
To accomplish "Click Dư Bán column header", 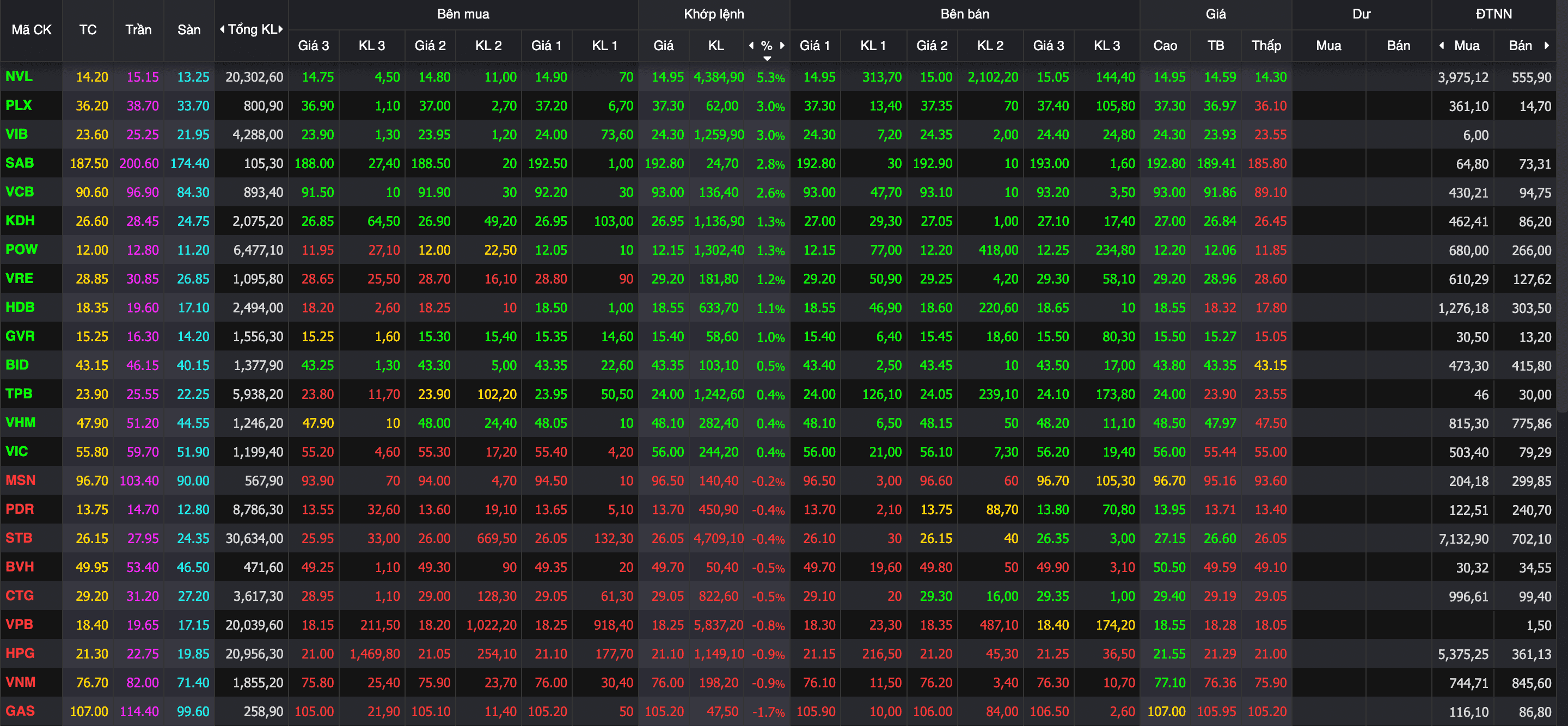I will 1398,45.
